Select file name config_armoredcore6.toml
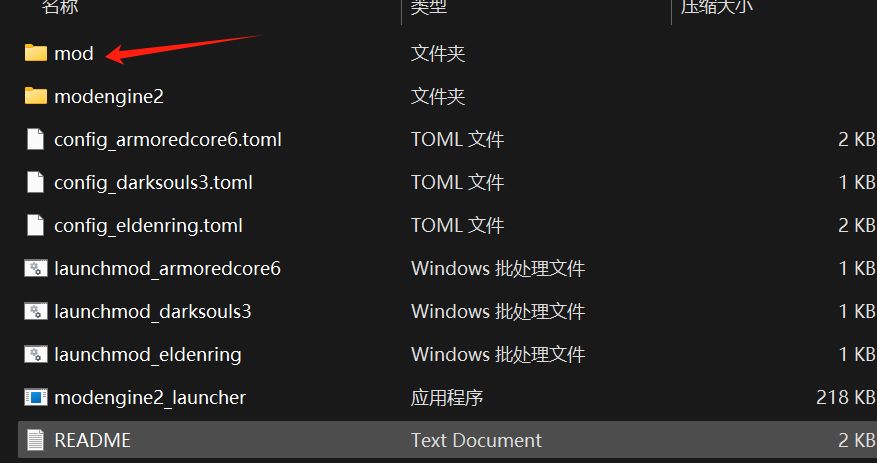The width and height of the screenshot is (877, 463). [168, 140]
